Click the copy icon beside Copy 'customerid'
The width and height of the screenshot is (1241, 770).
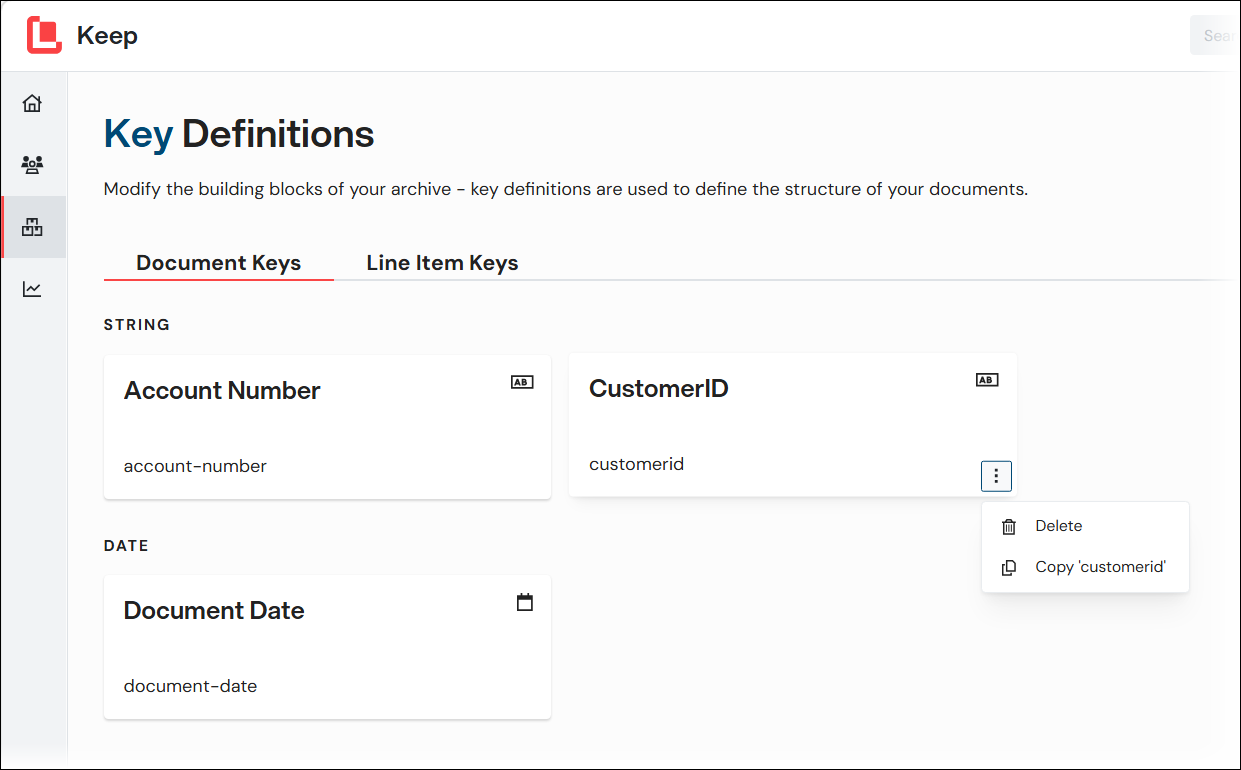(1009, 567)
